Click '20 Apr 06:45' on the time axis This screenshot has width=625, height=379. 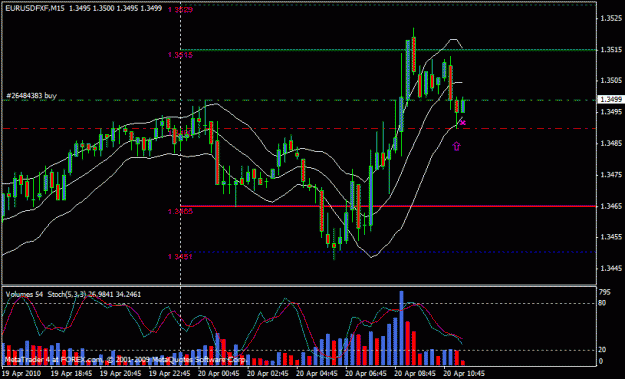[366, 373]
